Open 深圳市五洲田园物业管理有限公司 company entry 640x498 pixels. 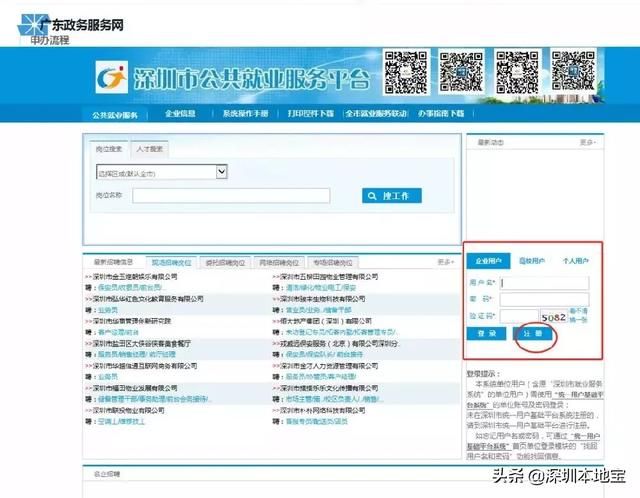329,277
